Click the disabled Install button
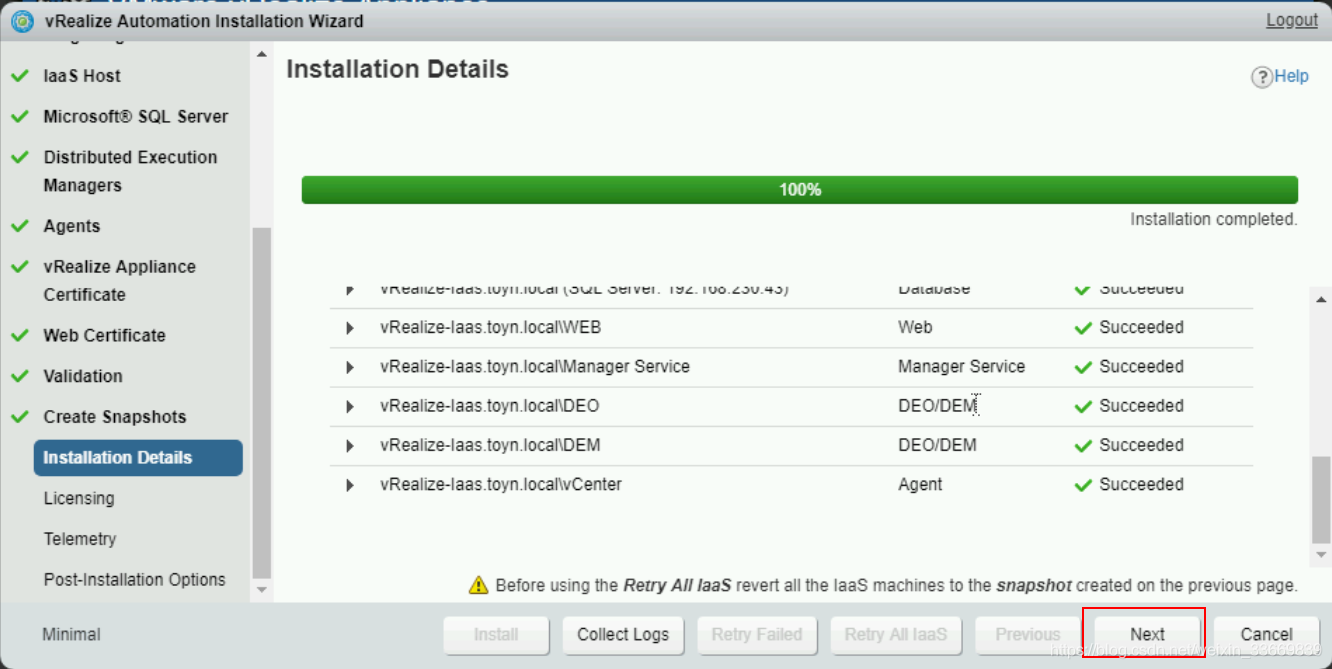The height and width of the screenshot is (669, 1332). (496, 635)
